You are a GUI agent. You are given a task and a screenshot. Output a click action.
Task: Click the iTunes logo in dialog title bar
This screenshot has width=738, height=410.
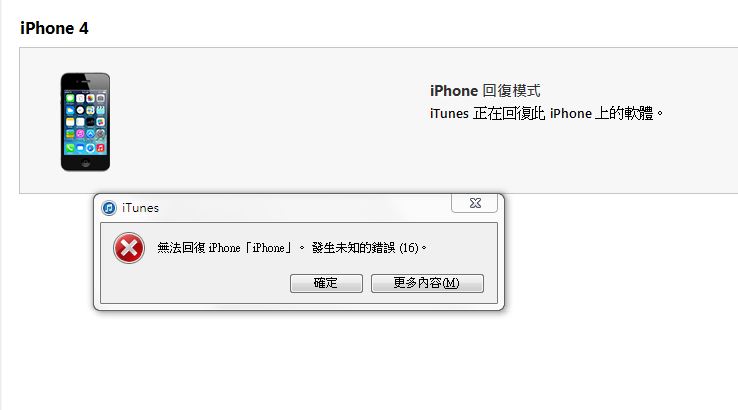109,208
